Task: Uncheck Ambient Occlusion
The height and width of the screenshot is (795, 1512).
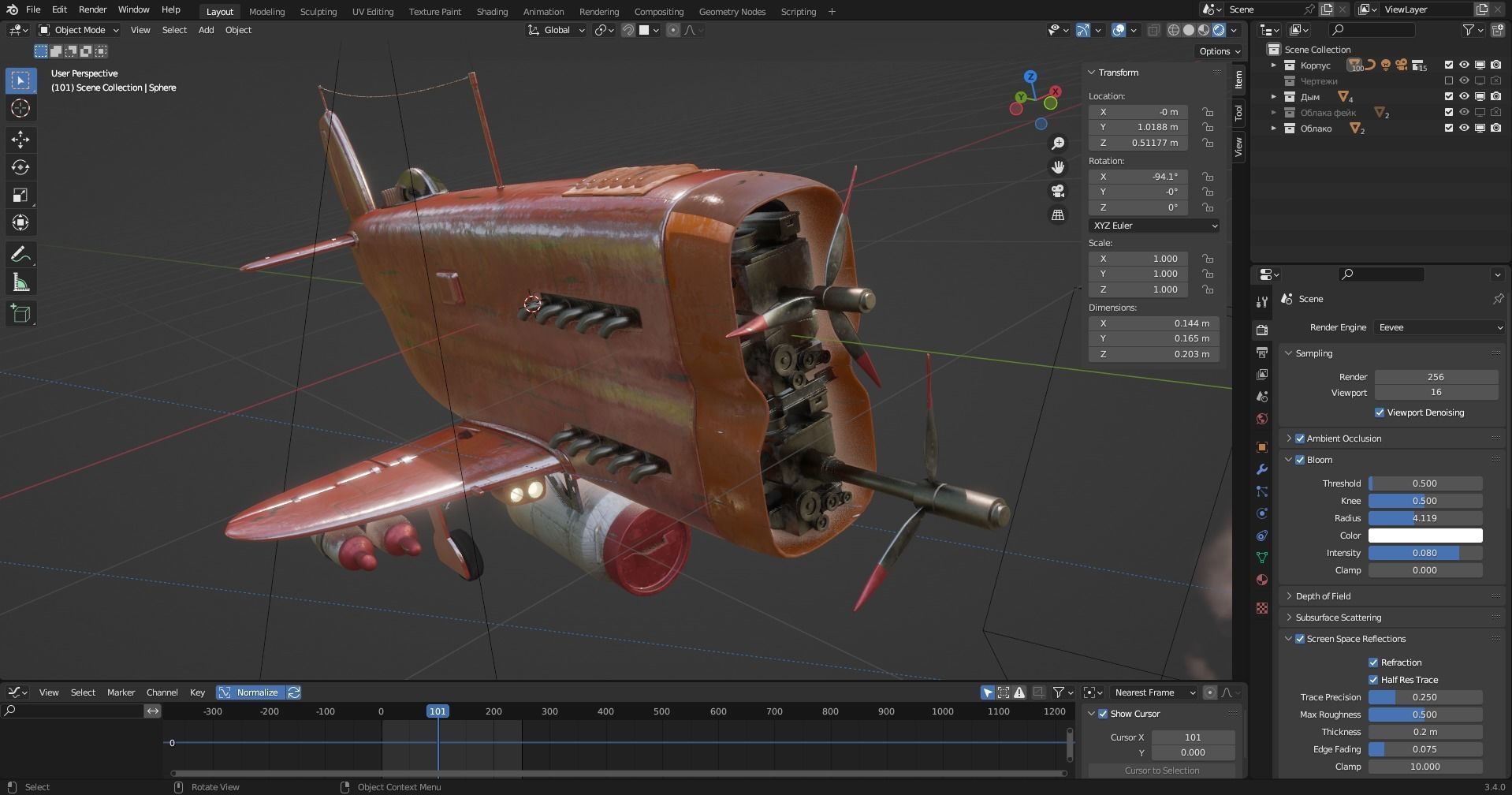Action: point(1300,439)
